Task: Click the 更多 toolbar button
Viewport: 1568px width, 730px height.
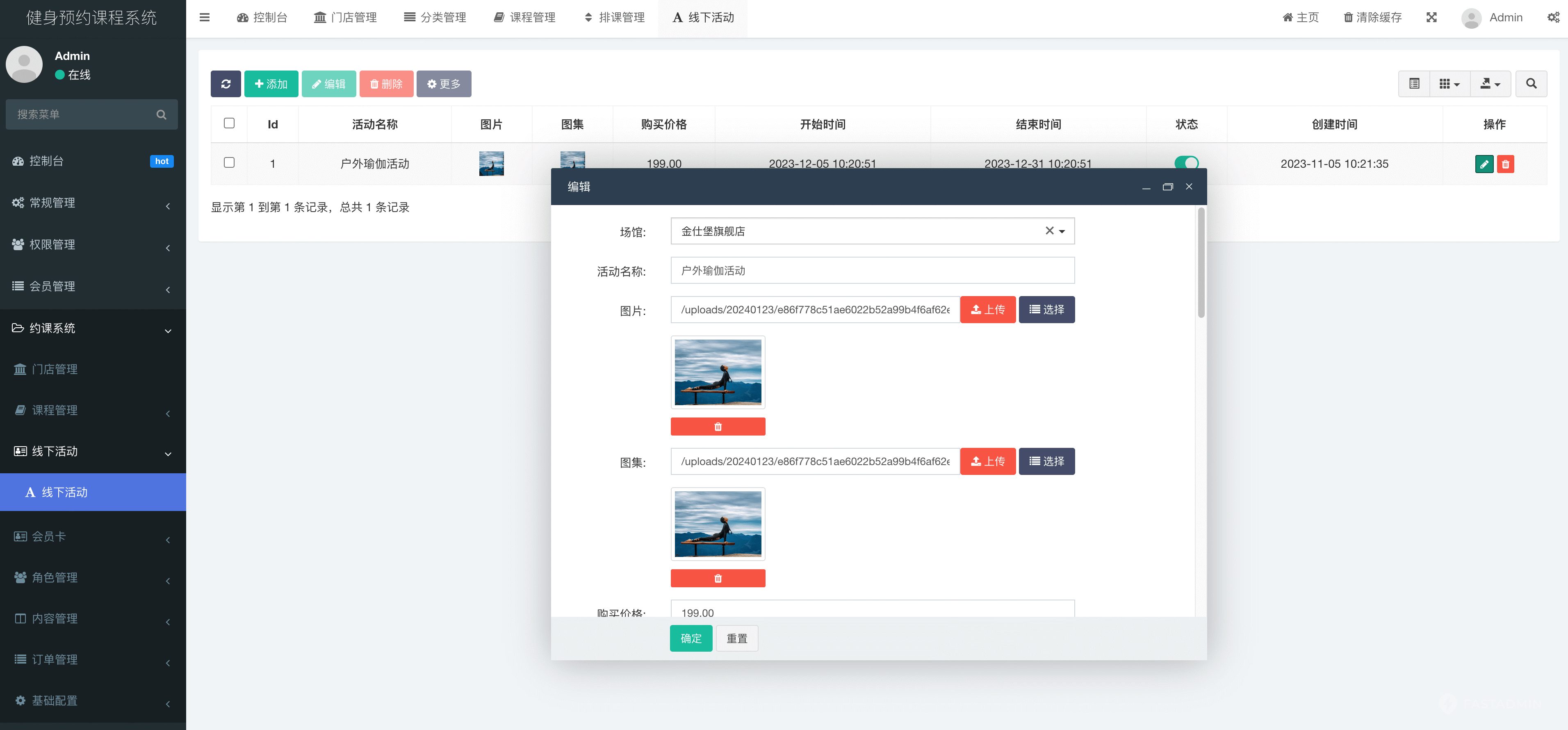Action: click(x=444, y=84)
